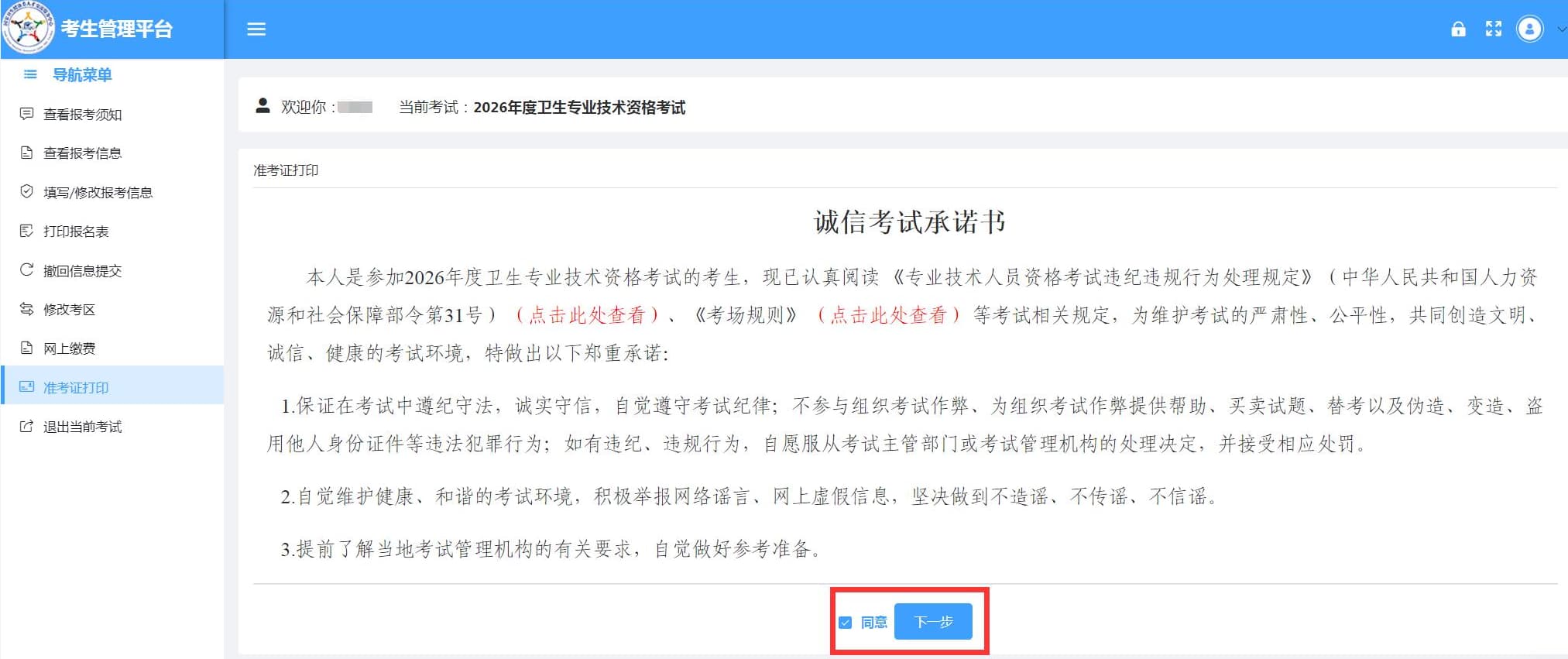
Task: Select 网上缴费 menu entry
Action: pyautogui.click(x=70, y=348)
